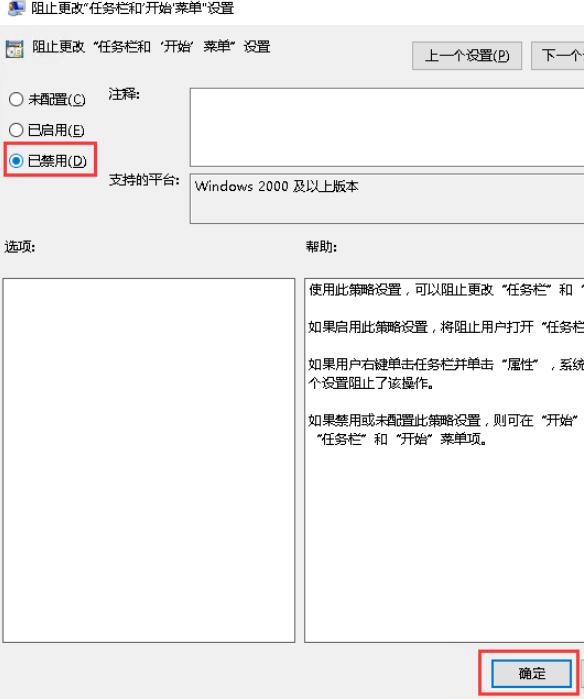Click the 注释: label
The image size is (584, 699).
pos(124,95)
